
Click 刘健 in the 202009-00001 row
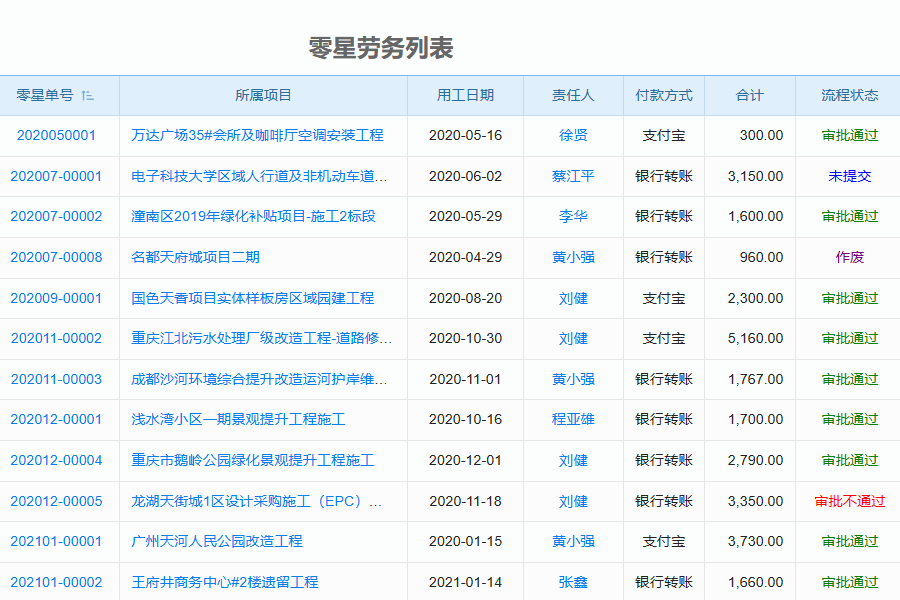click(573, 299)
